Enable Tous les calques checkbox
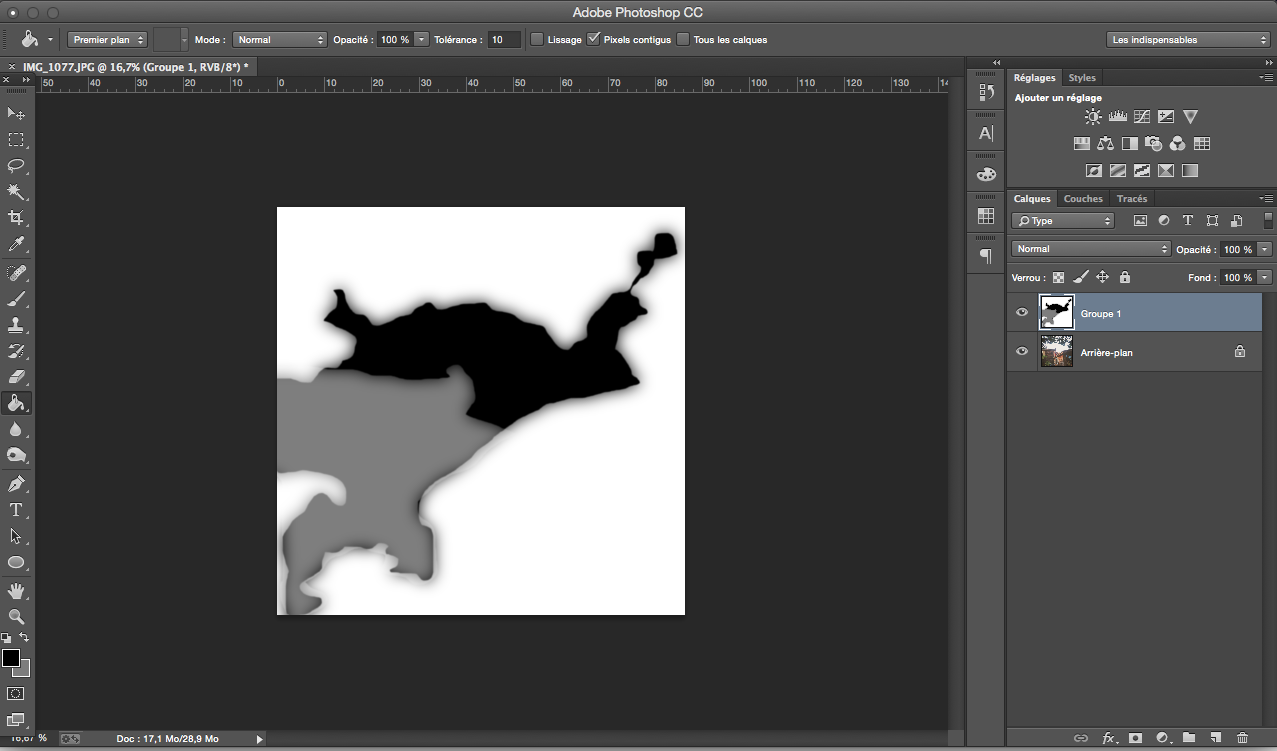This screenshot has width=1277, height=751. coord(683,39)
